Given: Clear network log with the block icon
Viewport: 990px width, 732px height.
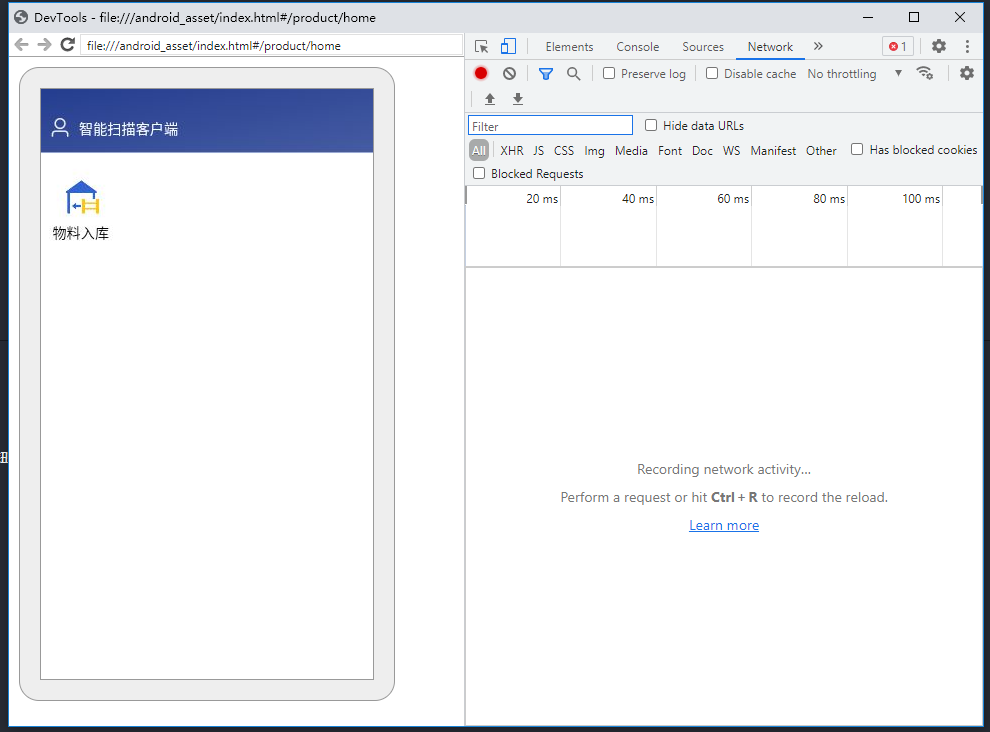Looking at the screenshot, I should click(510, 73).
